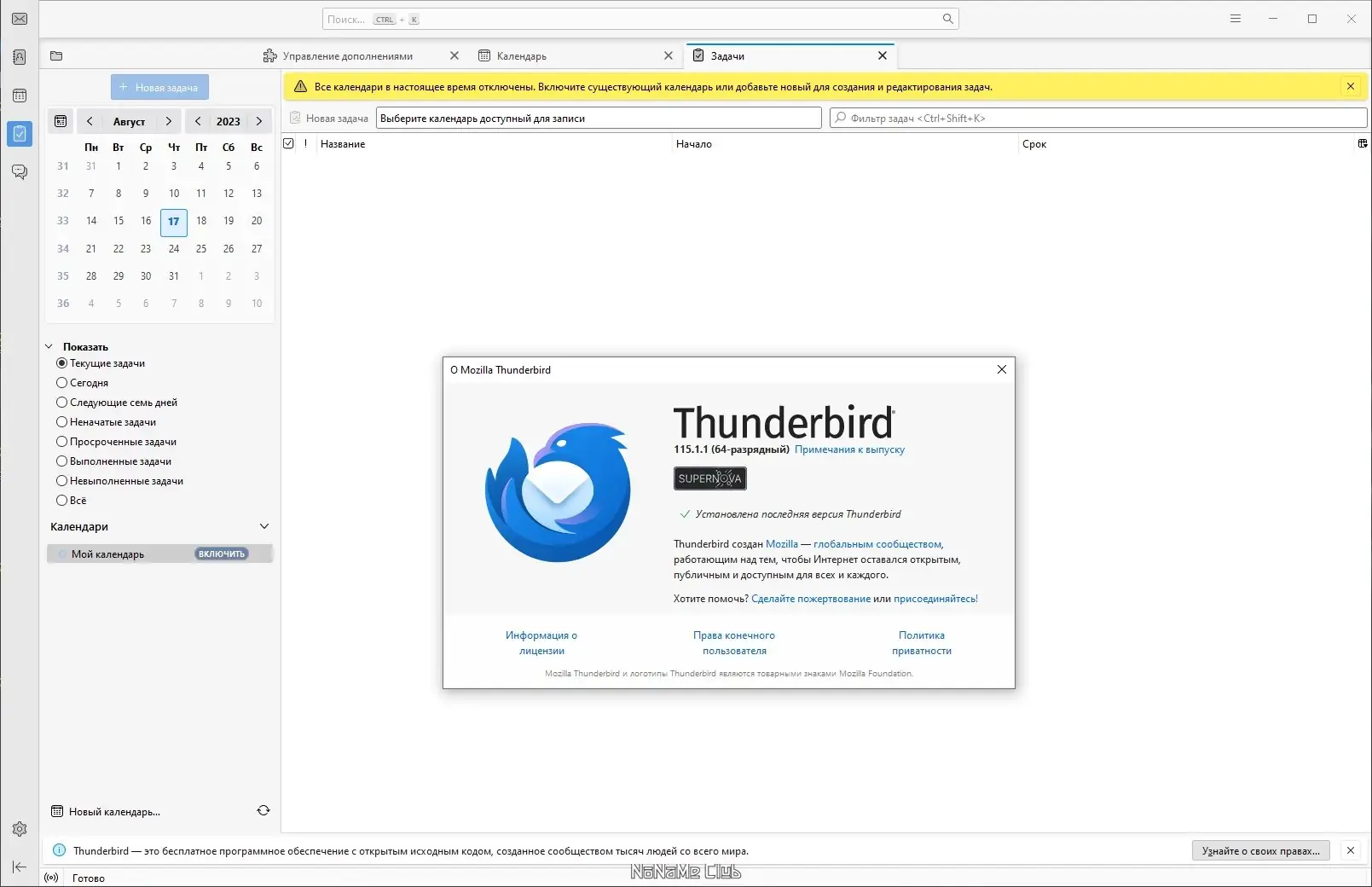Click the today calendar icon in mini-month
The image size is (1372, 887).
(61, 121)
